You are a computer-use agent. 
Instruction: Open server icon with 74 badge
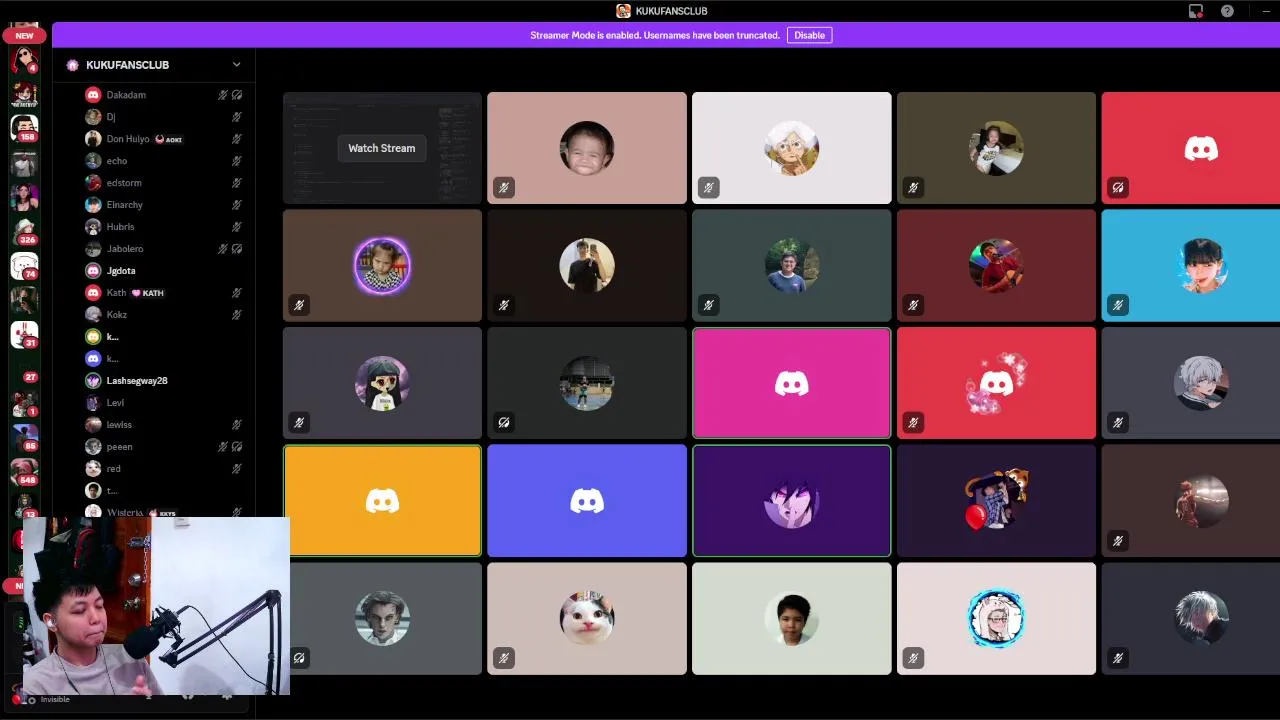[x=24, y=265]
